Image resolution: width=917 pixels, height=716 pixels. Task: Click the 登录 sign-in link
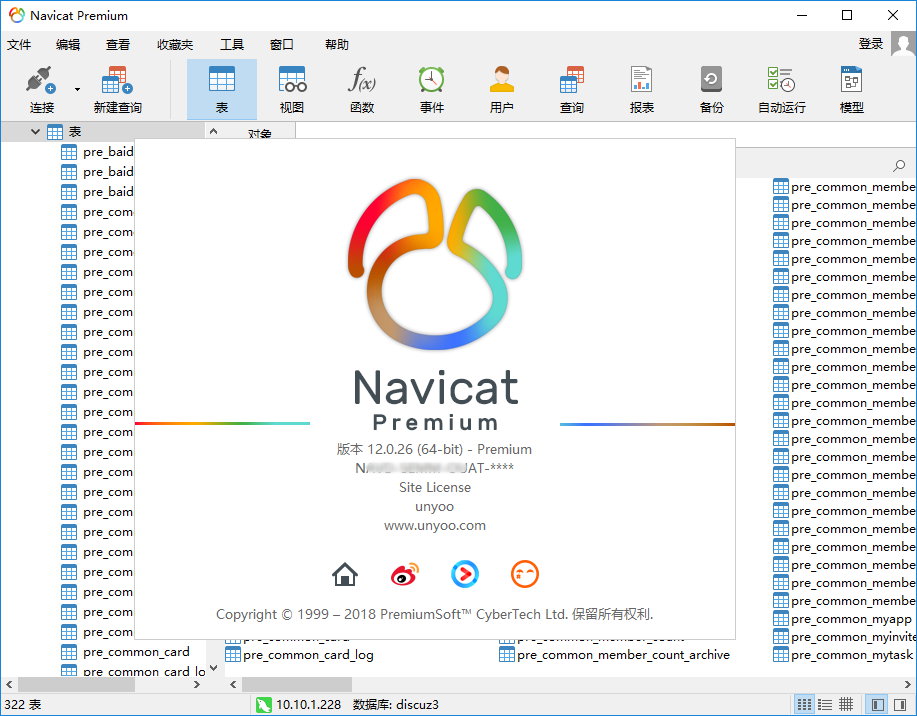pos(871,43)
